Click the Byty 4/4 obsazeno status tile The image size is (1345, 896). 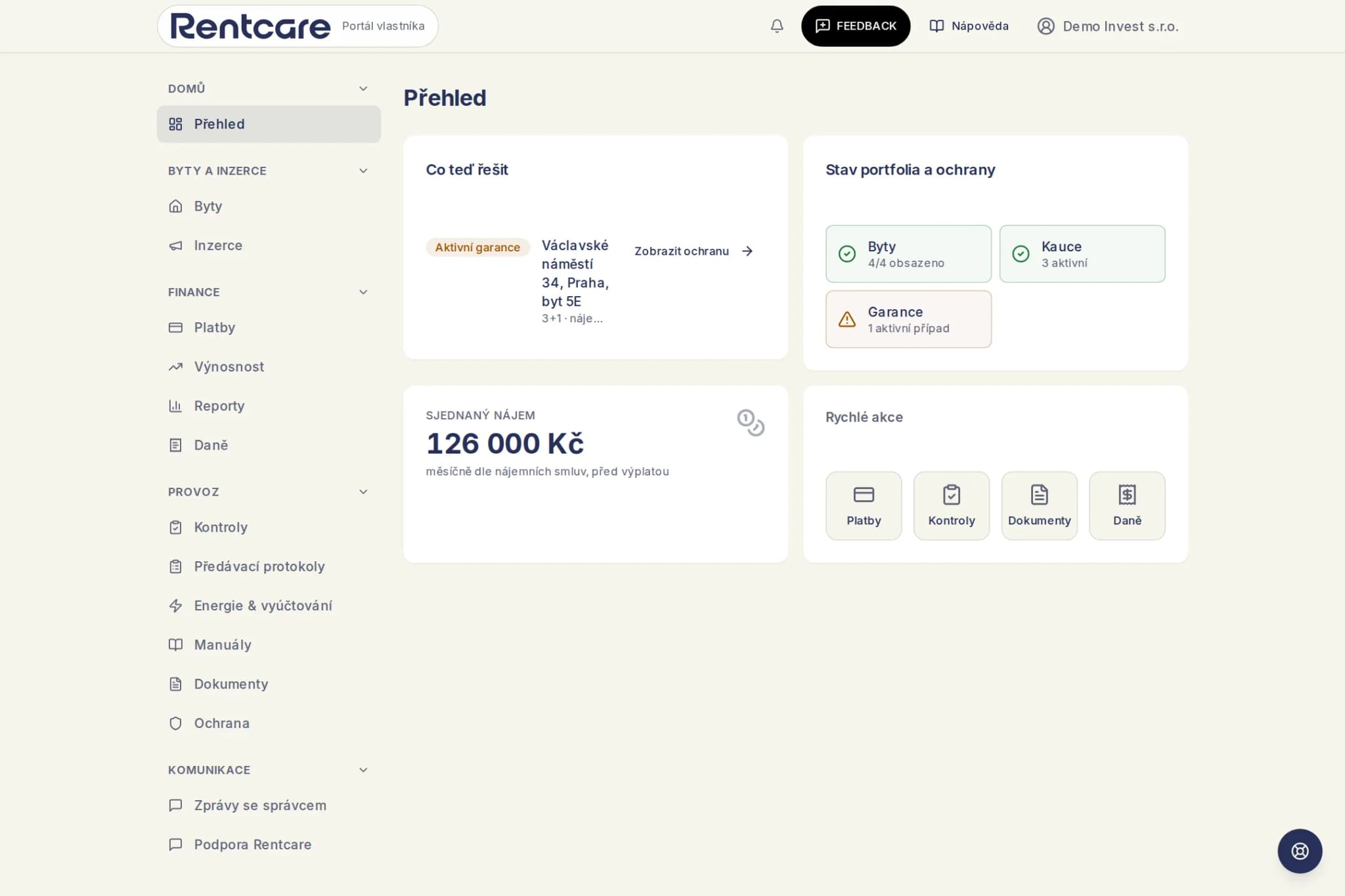coord(908,254)
